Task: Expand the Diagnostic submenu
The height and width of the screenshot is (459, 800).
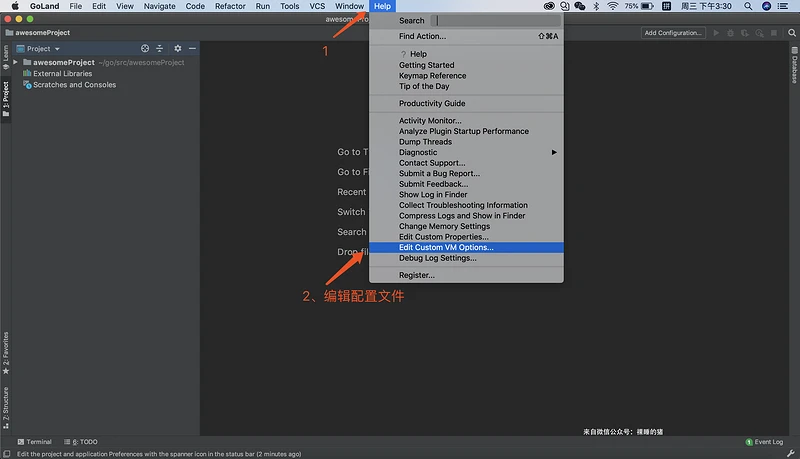Action: (x=466, y=152)
